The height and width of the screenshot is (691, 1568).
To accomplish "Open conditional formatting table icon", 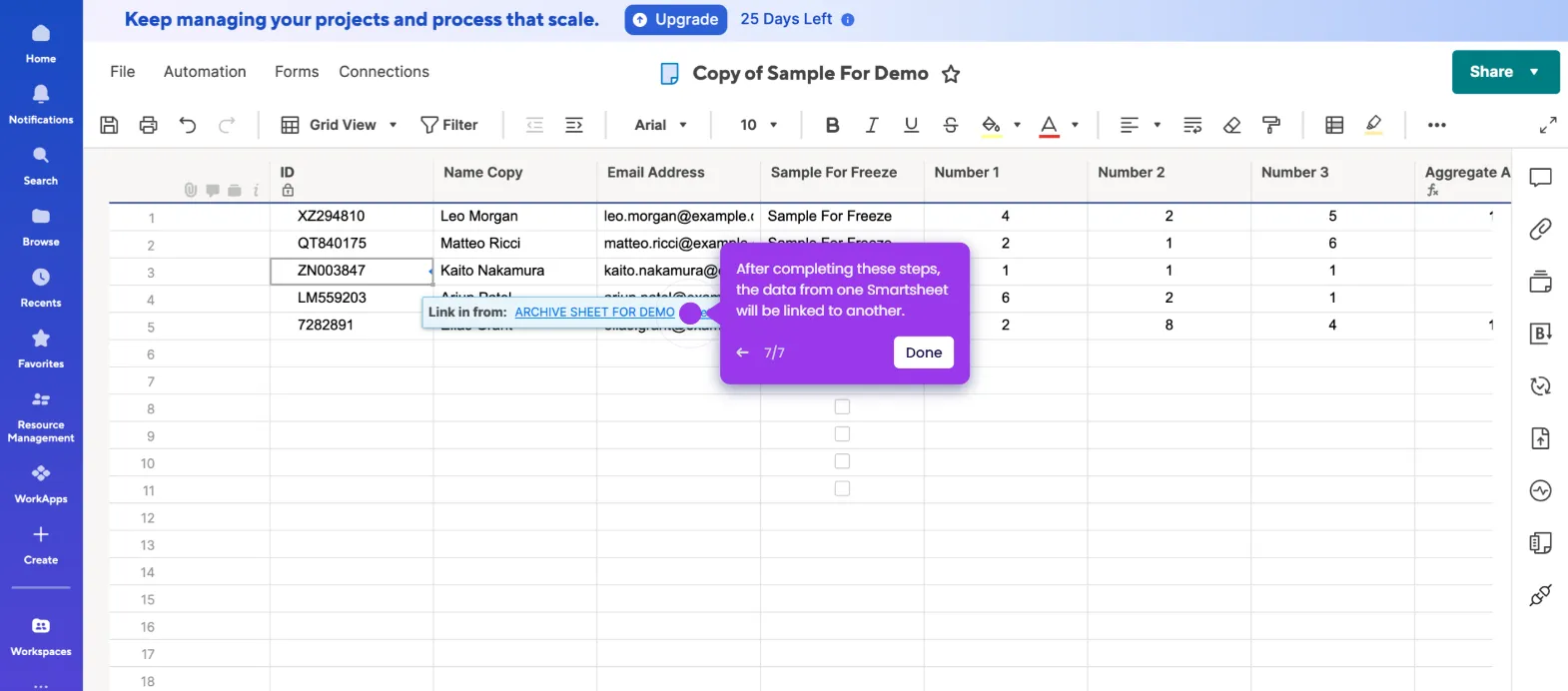I will (x=1334, y=125).
